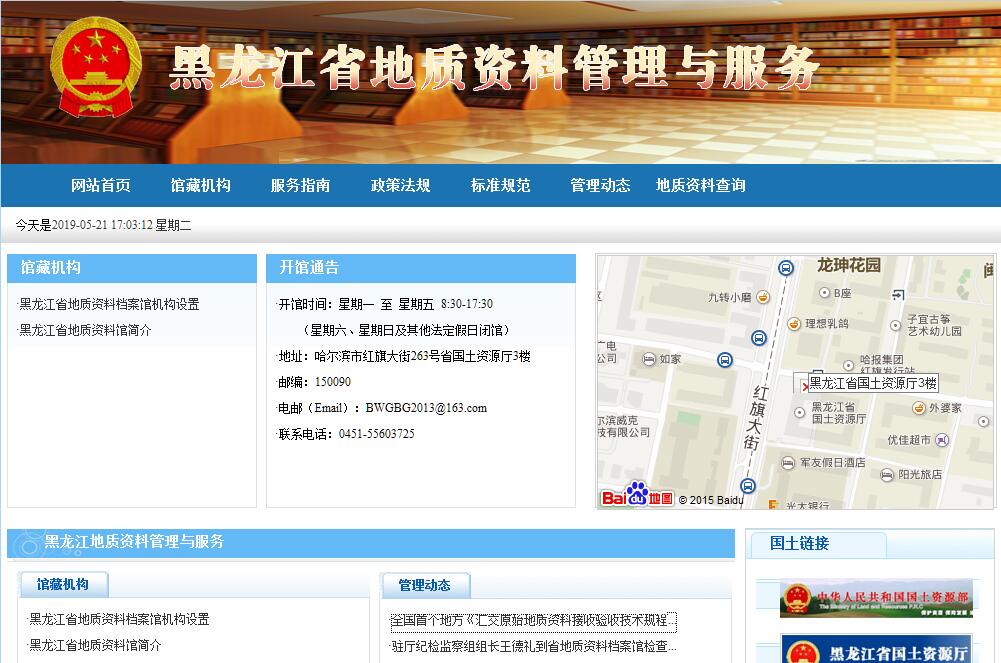Click the shopping icon beside 优佳超市
Image resolution: width=1001 pixels, height=663 pixels.
point(942,440)
